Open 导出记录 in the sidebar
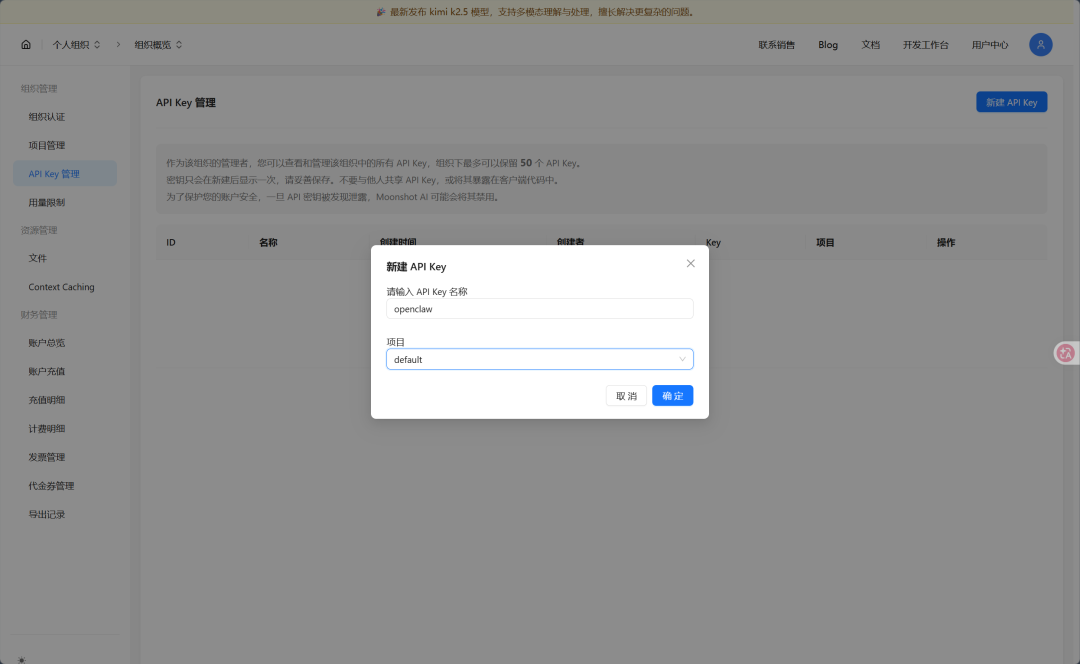 [x=65, y=515]
